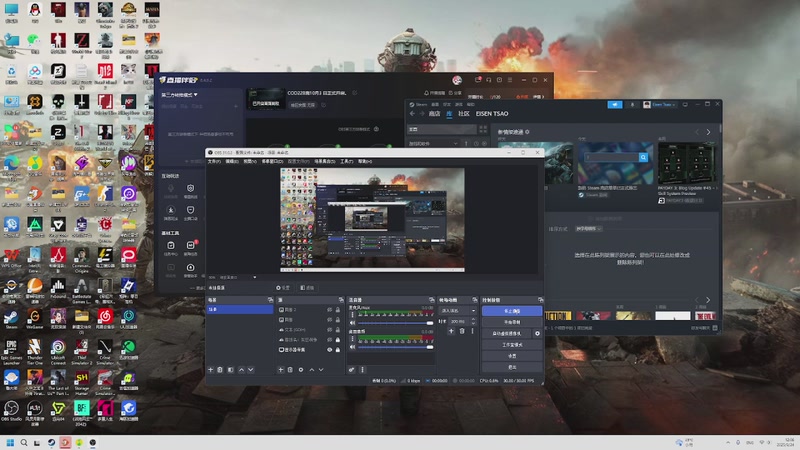Open Steam notifications bell

click(x=632, y=104)
